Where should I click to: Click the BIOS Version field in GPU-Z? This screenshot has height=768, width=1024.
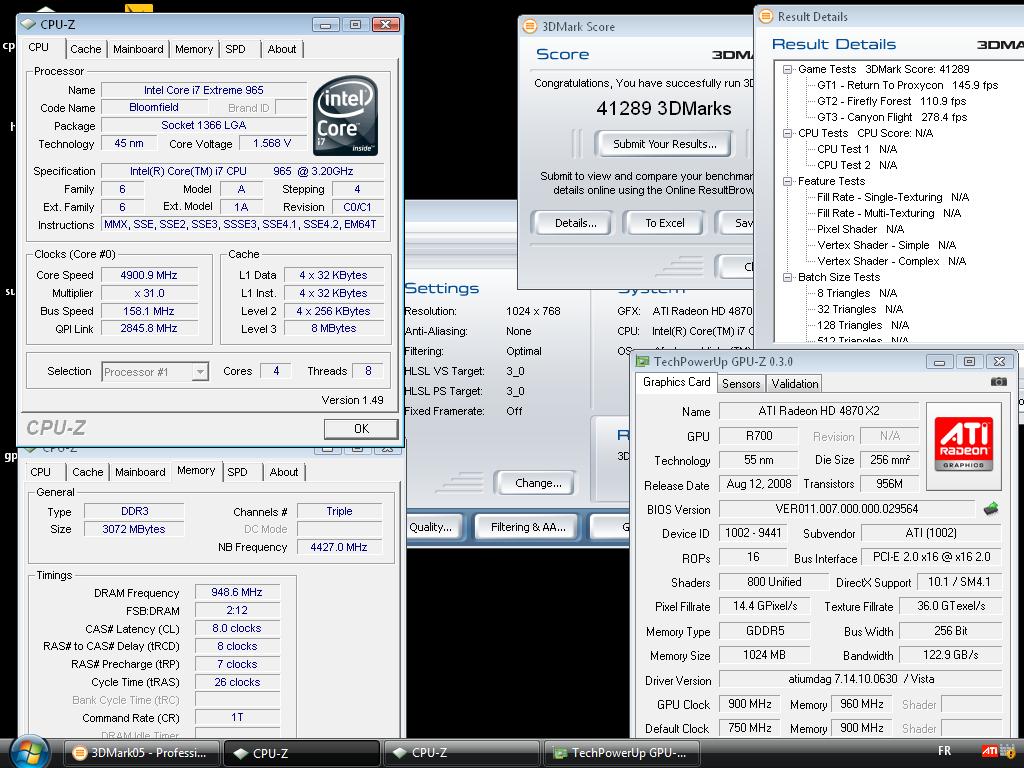pyautogui.click(x=847, y=509)
